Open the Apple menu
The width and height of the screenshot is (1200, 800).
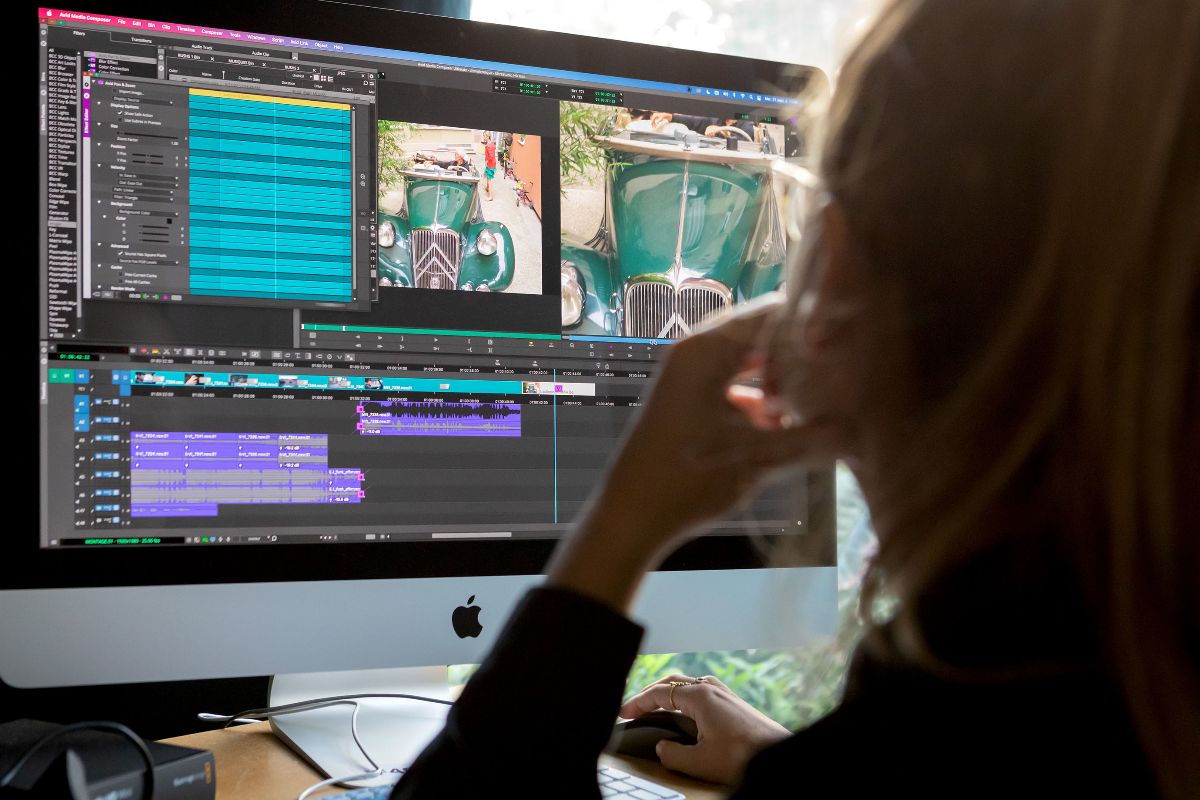coord(49,13)
